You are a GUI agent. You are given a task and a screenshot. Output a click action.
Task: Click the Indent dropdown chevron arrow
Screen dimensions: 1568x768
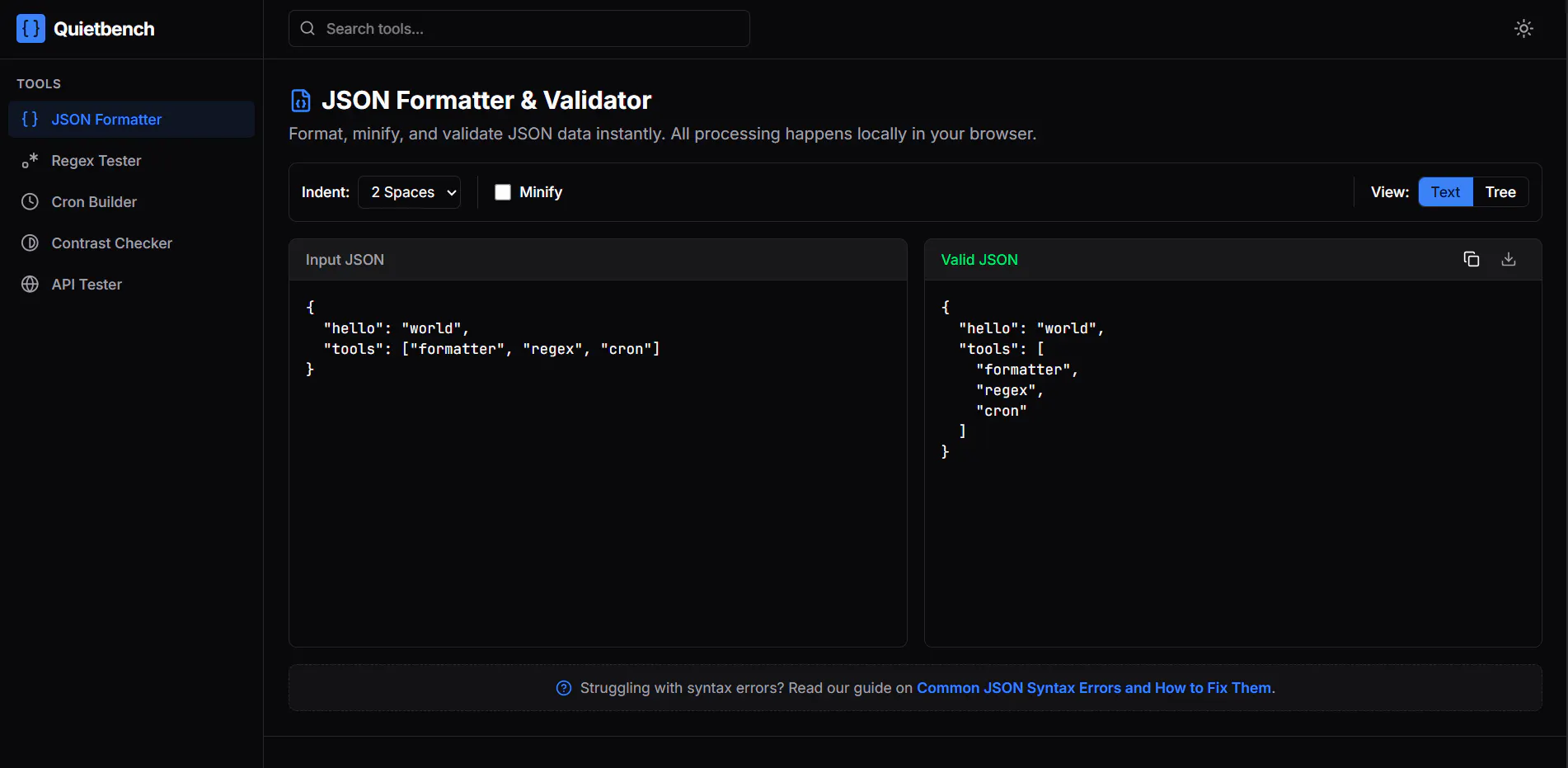(x=451, y=193)
